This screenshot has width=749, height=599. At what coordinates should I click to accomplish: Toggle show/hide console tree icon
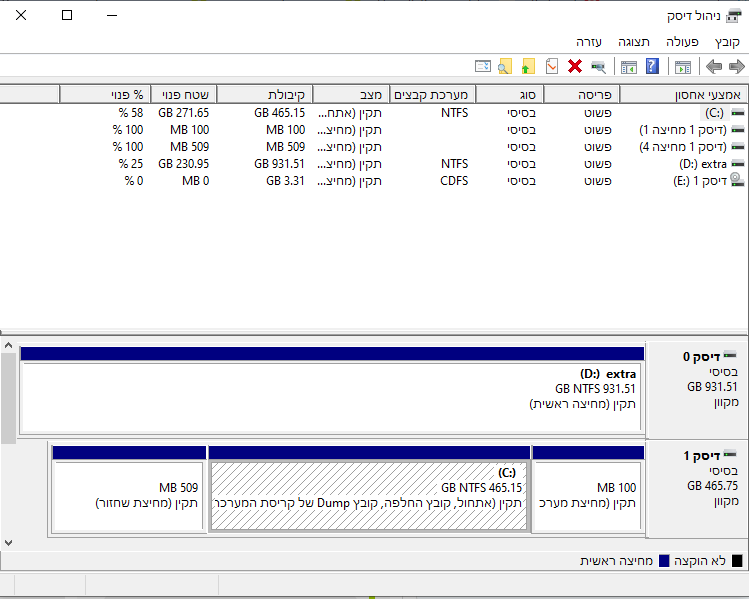[x=683, y=67]
